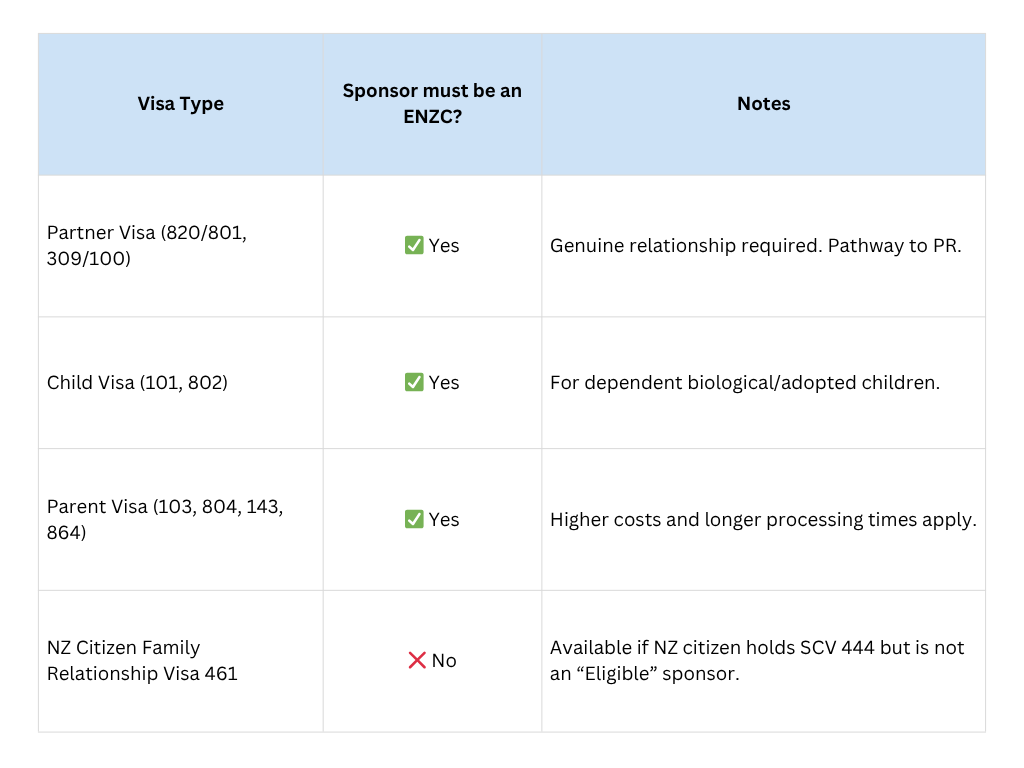The image size is (1024, 768).
Task: Click the word "No" beside the red cross
Action: coord(444,660)
